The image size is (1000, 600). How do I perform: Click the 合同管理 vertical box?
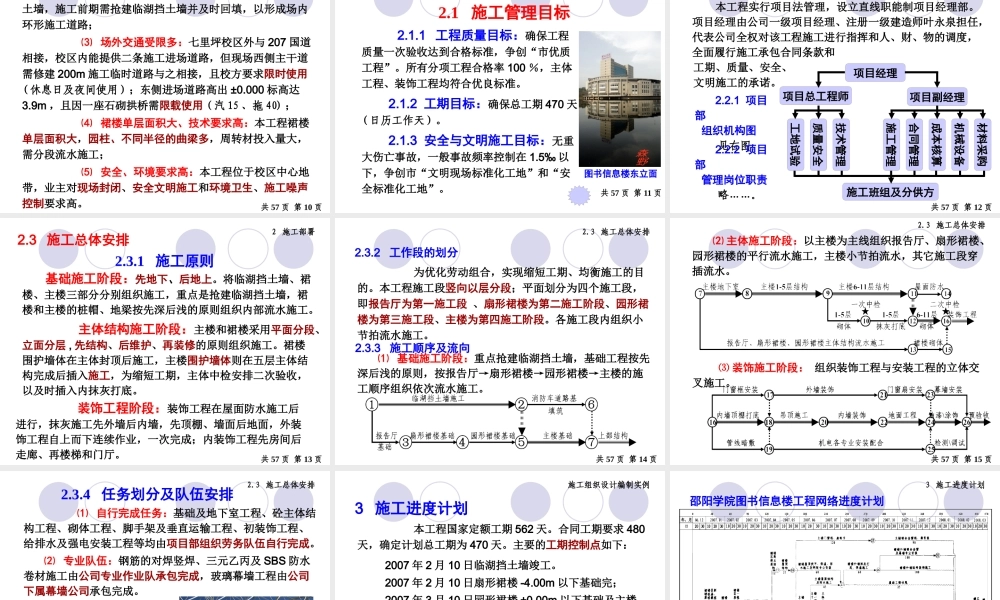pos(913,144)
